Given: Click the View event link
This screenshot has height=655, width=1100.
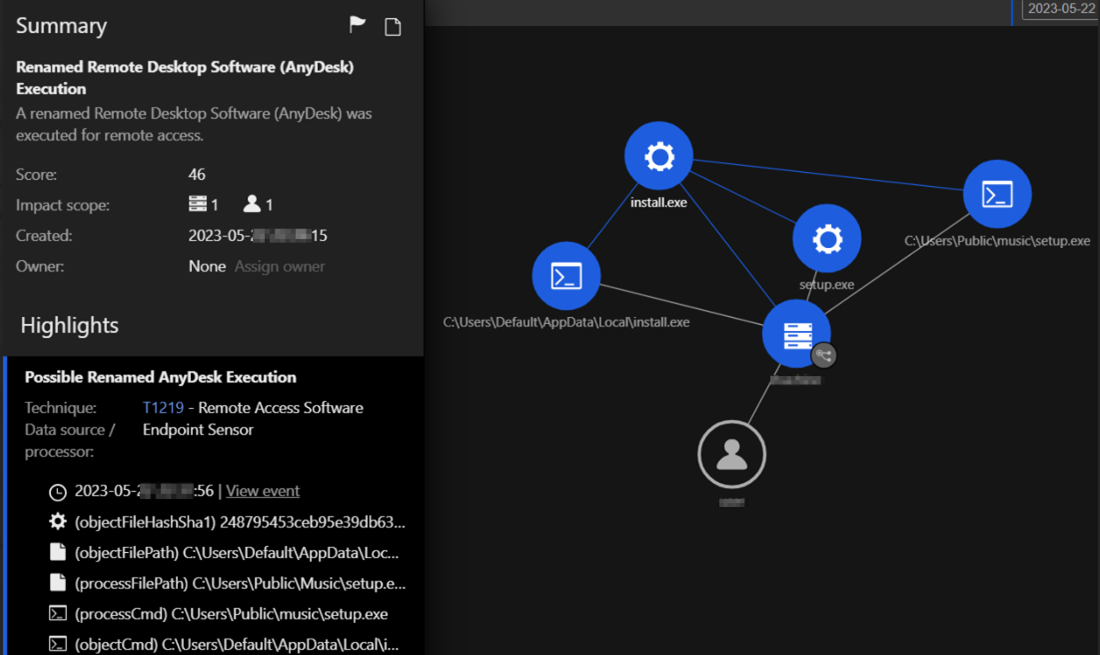Looking at the screenshot, I should (x=263, y=491).
